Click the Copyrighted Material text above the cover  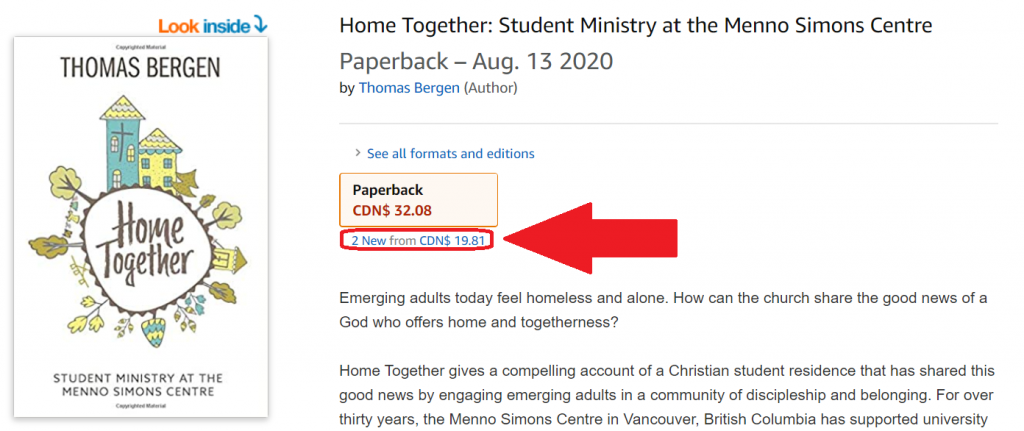141,48
